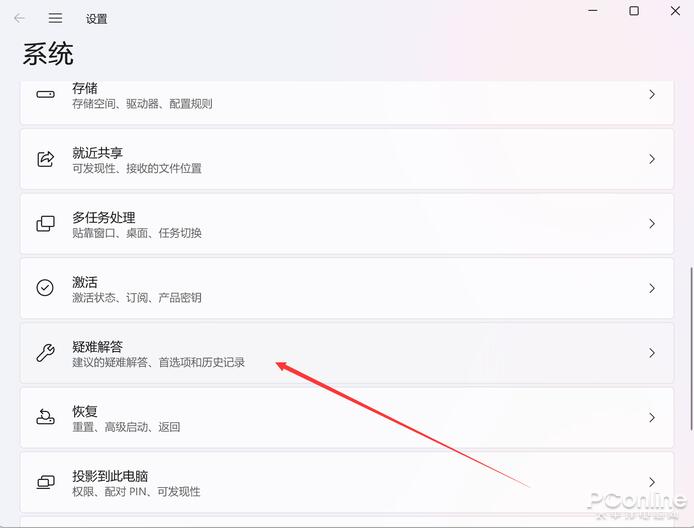Click the storage drive icon
Screen dimensions: 694x530
coord(45,94)
